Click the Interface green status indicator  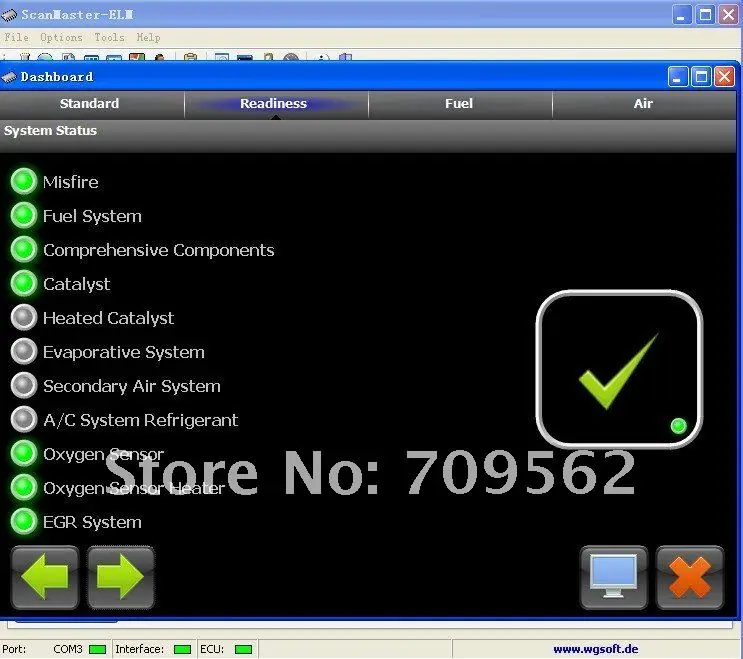(x=182, y=649)
